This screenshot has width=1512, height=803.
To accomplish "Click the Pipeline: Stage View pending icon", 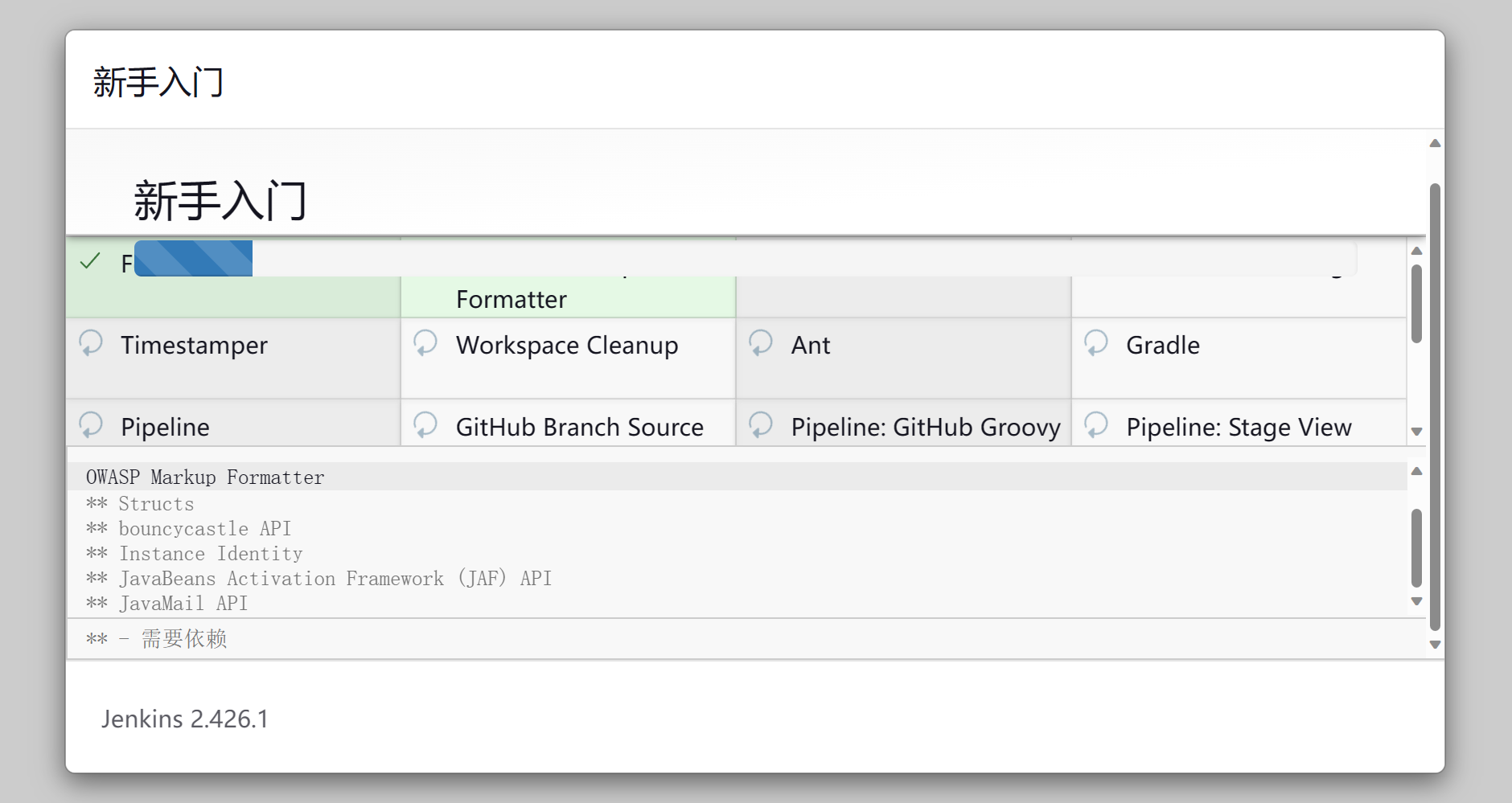I will (1096, 424).
